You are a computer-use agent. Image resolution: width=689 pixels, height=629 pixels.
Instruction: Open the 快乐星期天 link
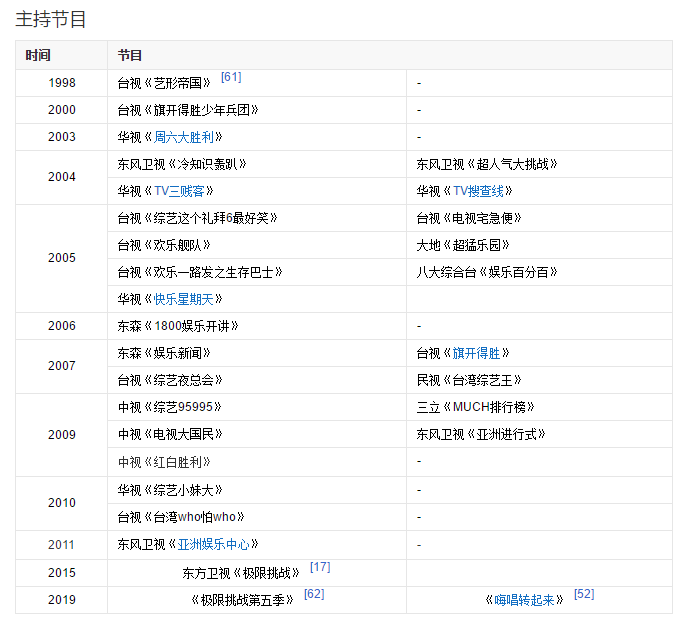click(184, 299)
